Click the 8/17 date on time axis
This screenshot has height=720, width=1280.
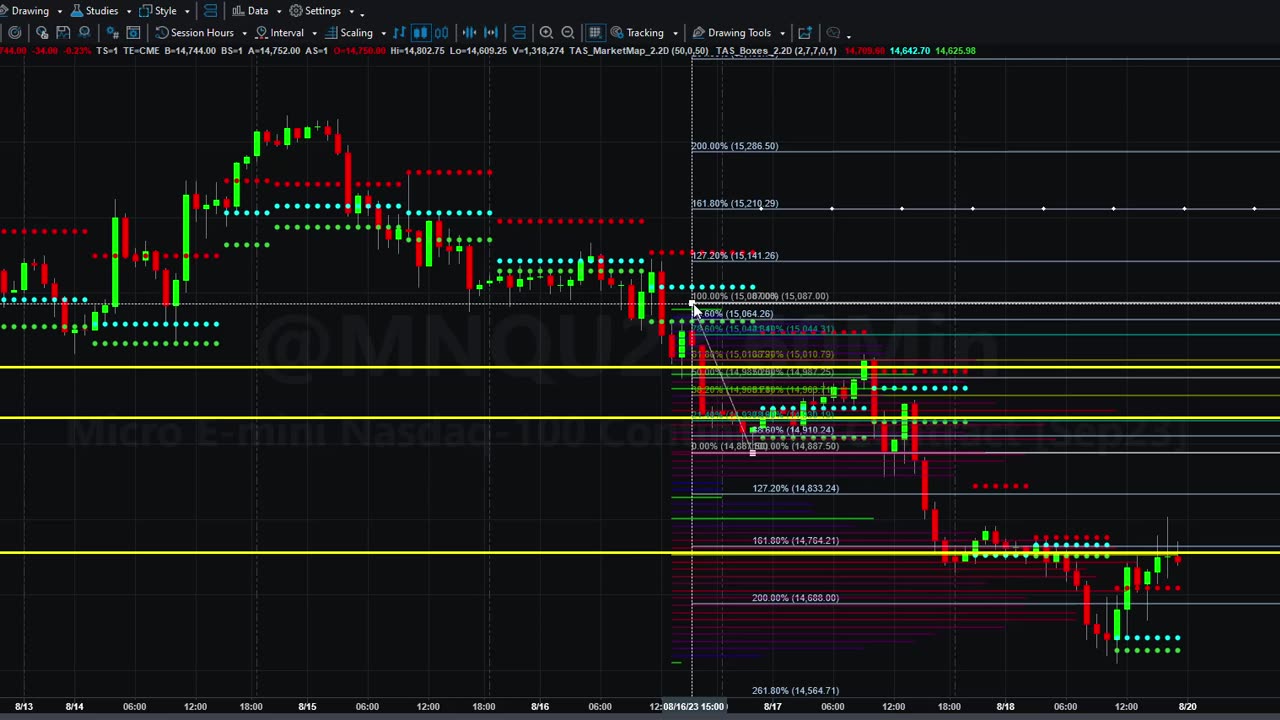772,707
